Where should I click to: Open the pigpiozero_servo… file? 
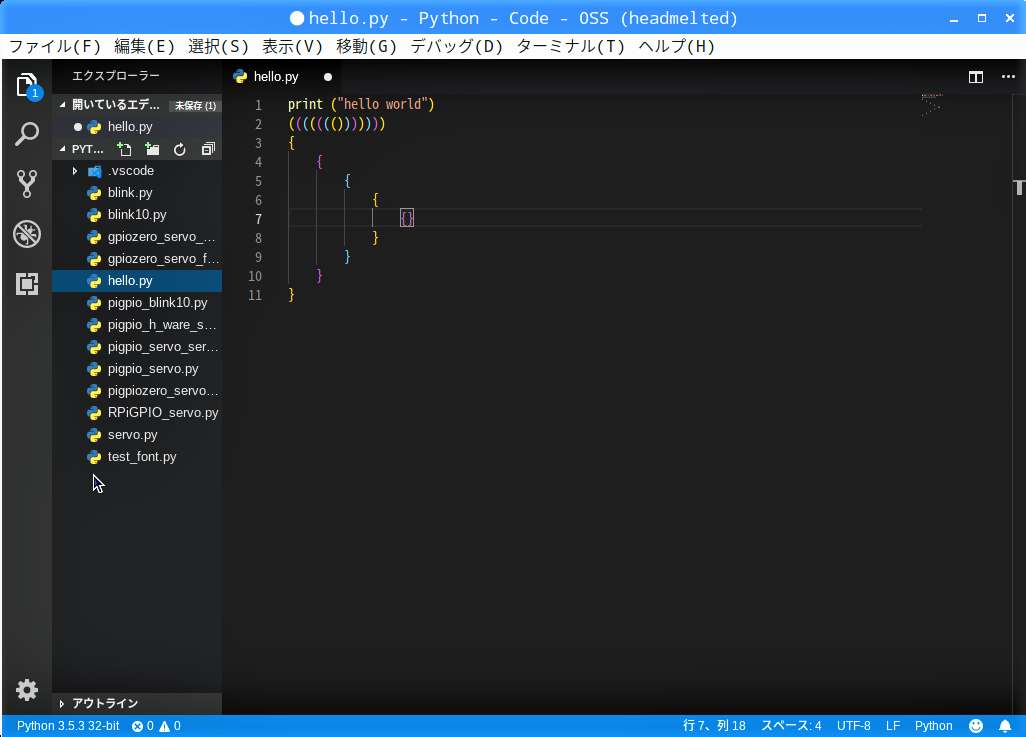pos(137,391)
